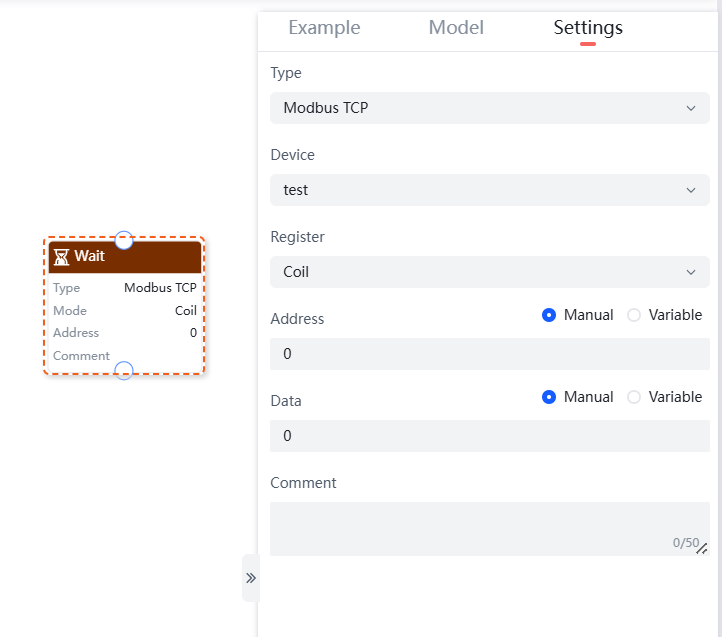Click the hourglass icon on Wait node
Screen dimensions: 722x637
[62, 257]
